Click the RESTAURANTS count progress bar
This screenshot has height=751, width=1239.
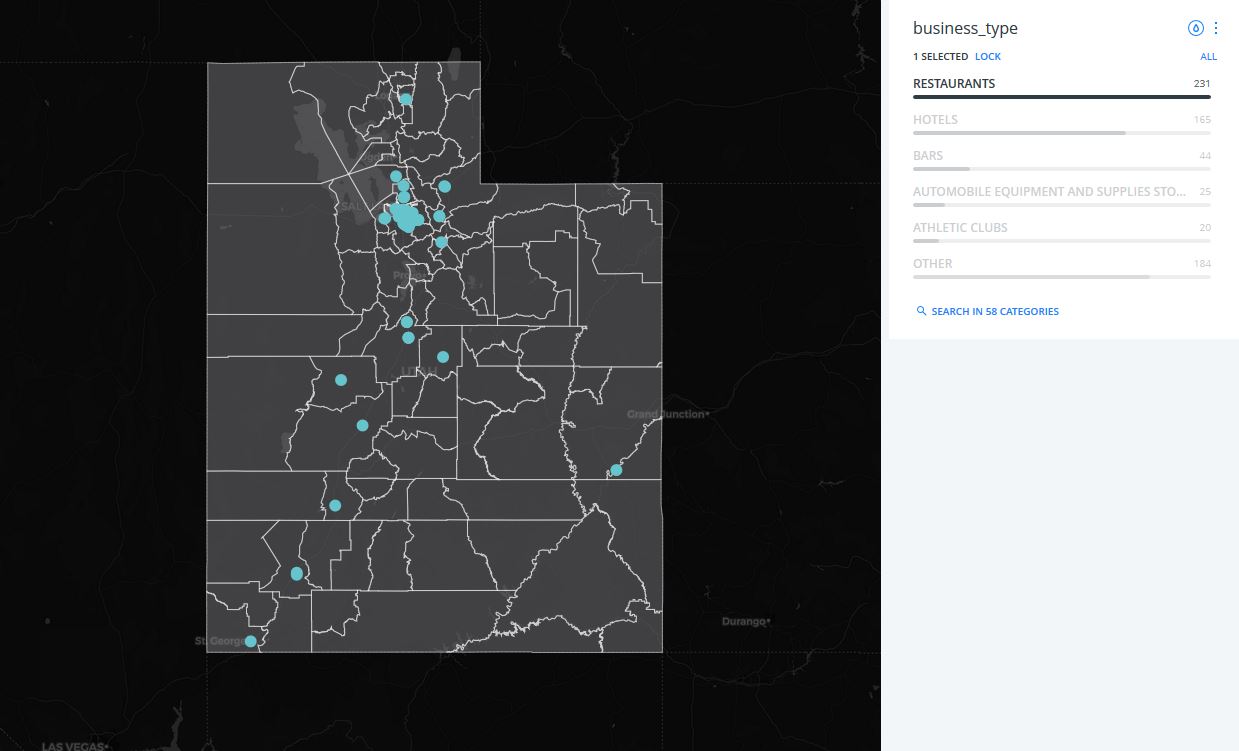pos(1061,96)
